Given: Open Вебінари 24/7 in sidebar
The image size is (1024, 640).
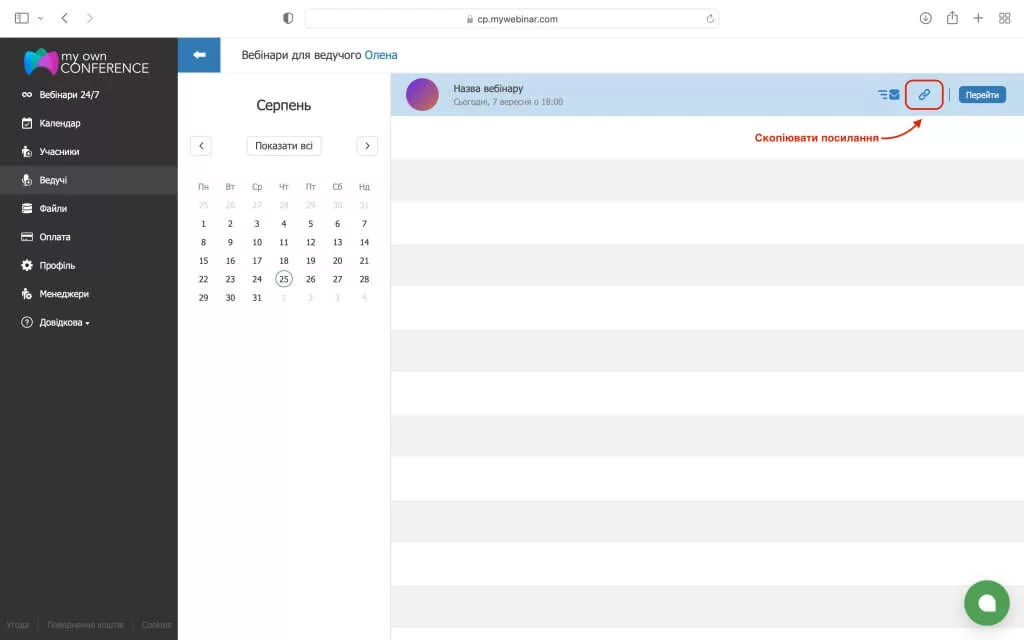Looking at the screenshot, I should click(68, 95).
